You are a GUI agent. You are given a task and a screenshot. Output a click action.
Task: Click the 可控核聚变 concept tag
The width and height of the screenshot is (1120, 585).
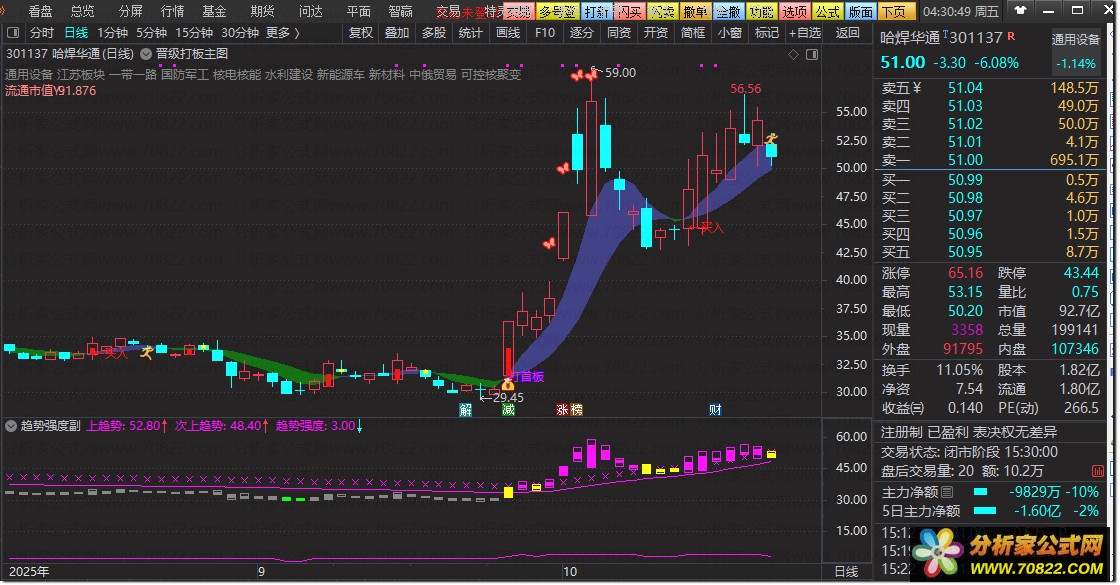click(491, 74)
